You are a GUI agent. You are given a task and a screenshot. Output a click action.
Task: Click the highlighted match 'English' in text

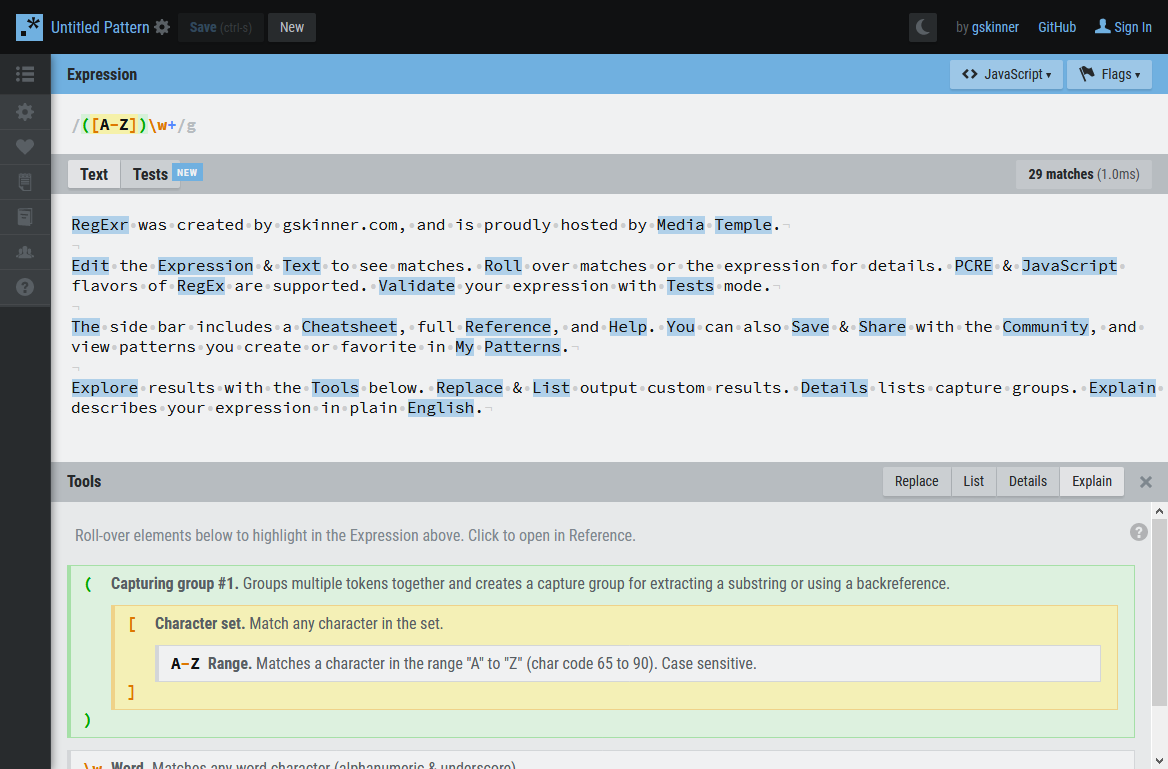point(440,408)
